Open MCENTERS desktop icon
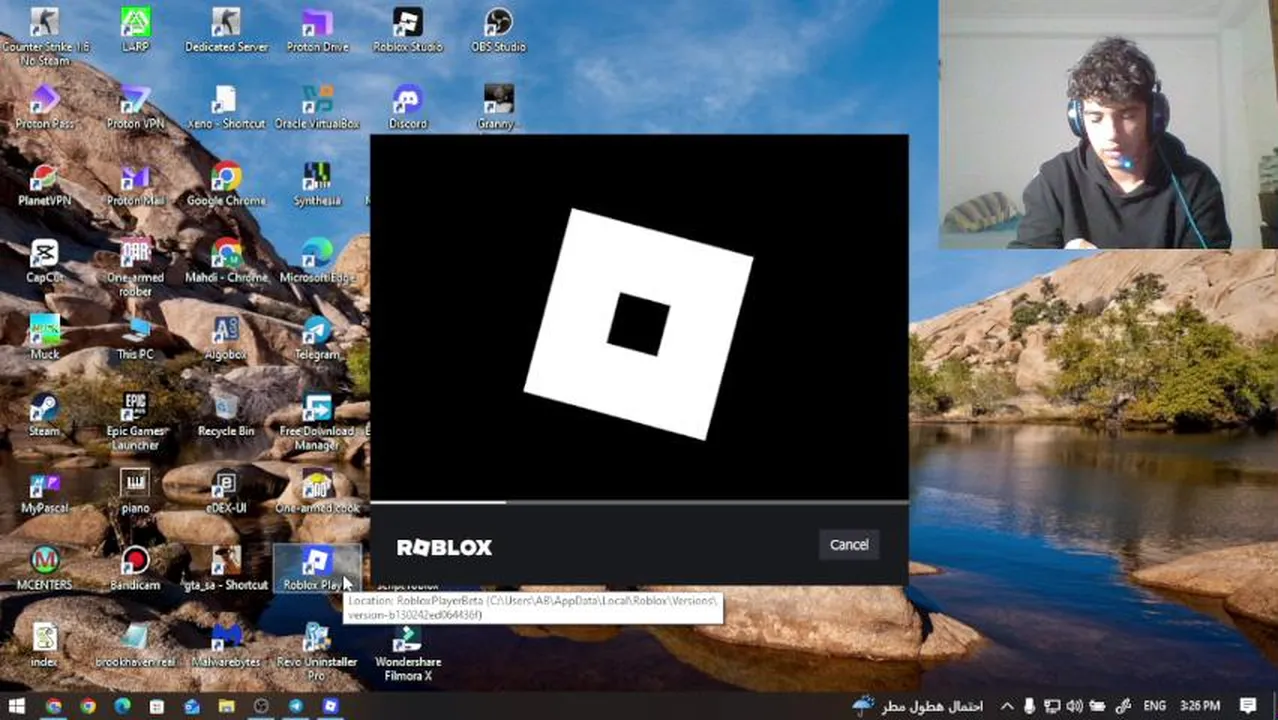 pos(45,568)
